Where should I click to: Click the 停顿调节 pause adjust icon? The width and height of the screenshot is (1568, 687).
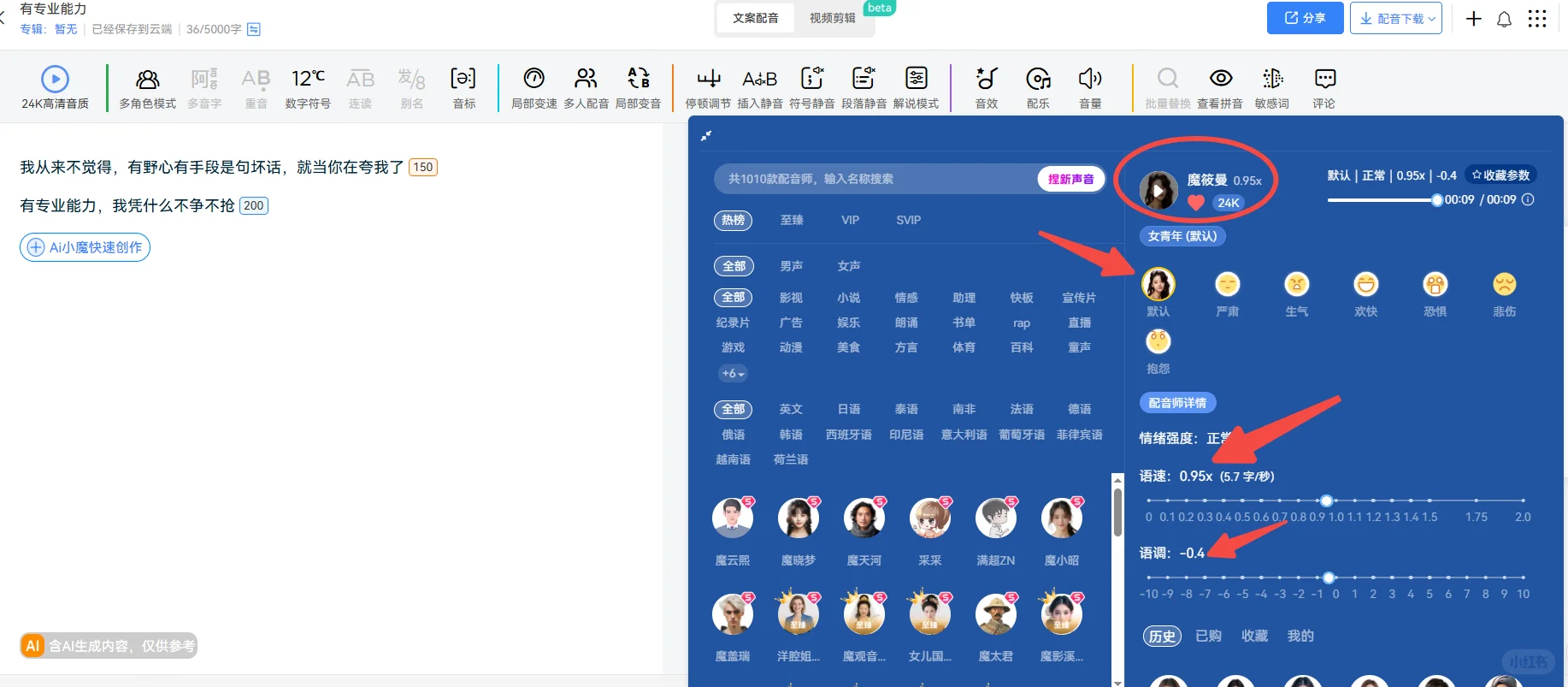click(x=708, y=79)
